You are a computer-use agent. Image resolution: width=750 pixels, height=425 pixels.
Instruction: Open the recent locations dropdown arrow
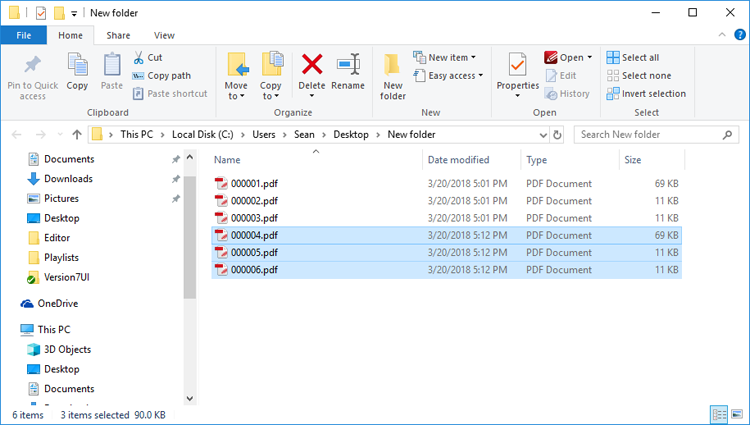coord(60,135)
